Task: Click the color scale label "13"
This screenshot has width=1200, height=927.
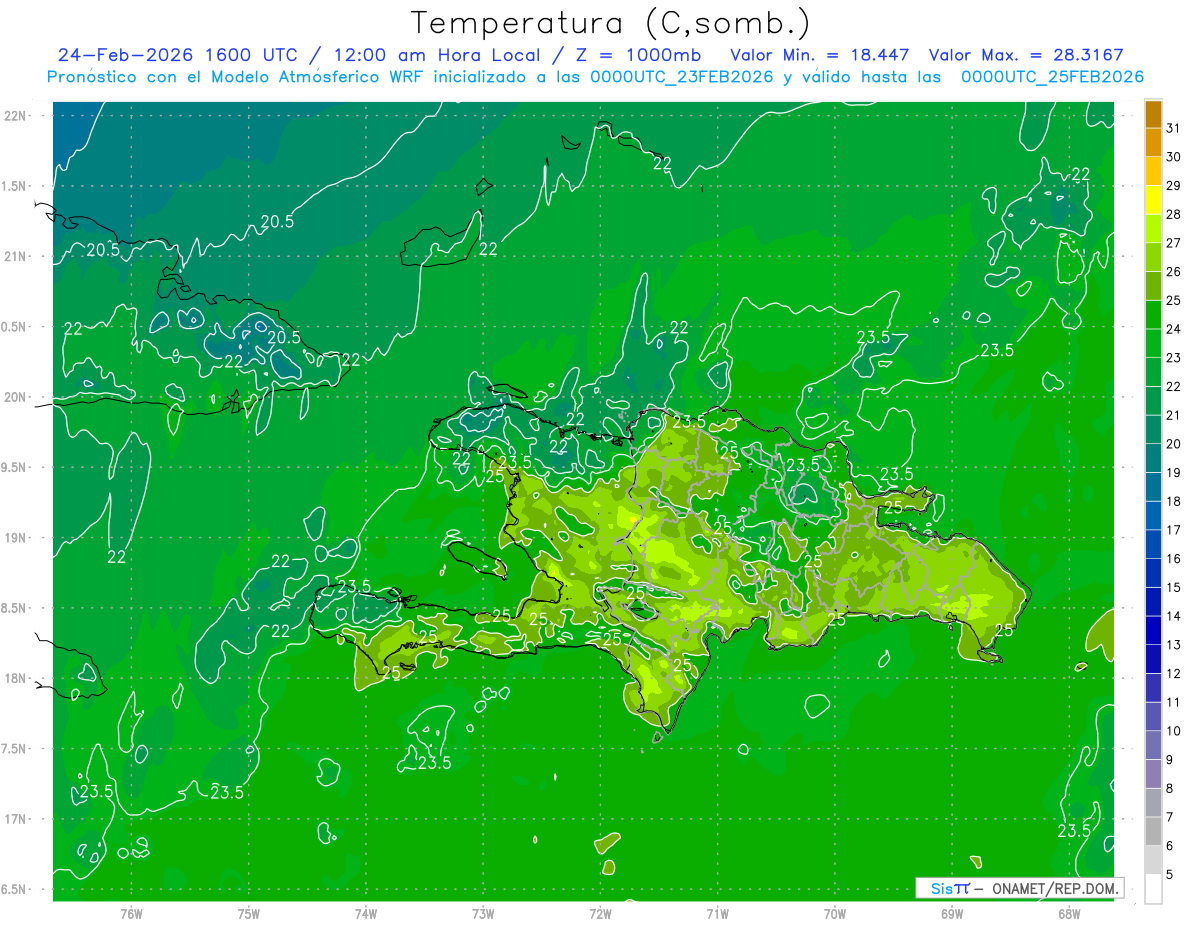Action: [x=1174, y=645]
